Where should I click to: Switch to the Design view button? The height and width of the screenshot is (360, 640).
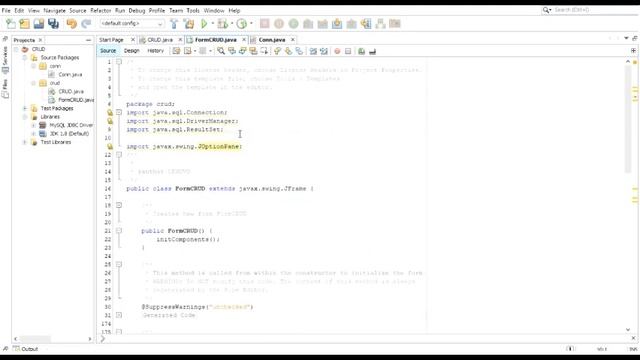pos(131,51)
